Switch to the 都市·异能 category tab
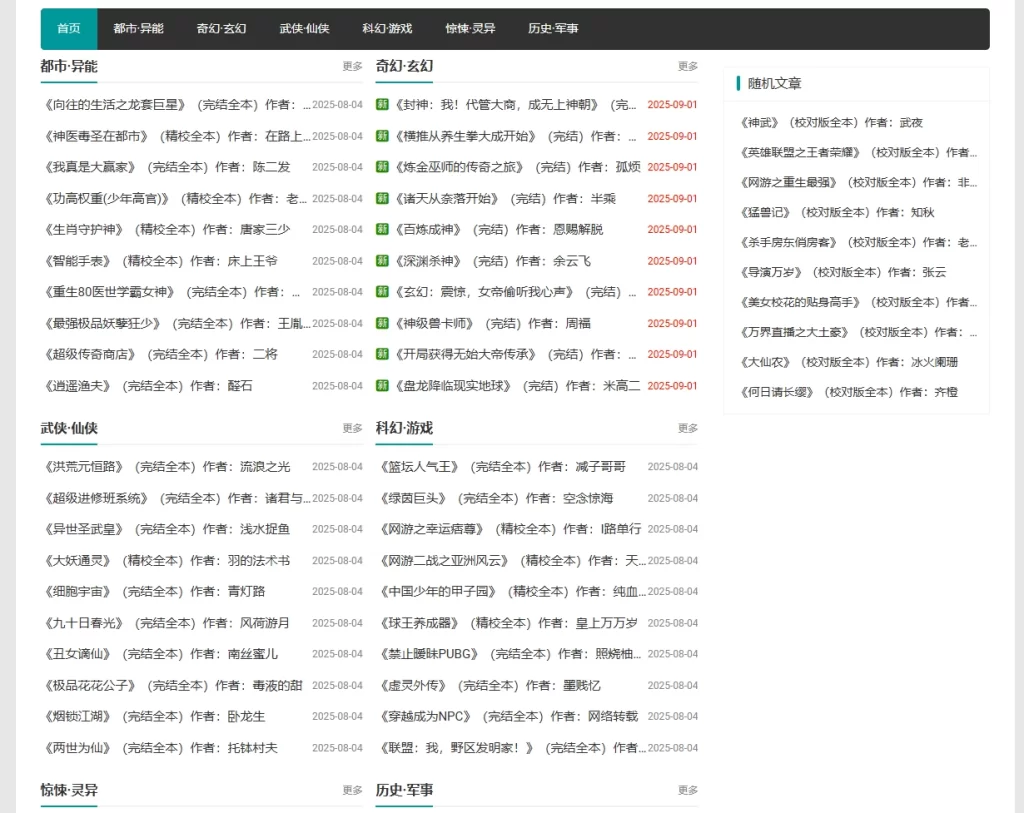Image resolution: width=1024 pixels, height=813 pixels. [x=137, y=29]
